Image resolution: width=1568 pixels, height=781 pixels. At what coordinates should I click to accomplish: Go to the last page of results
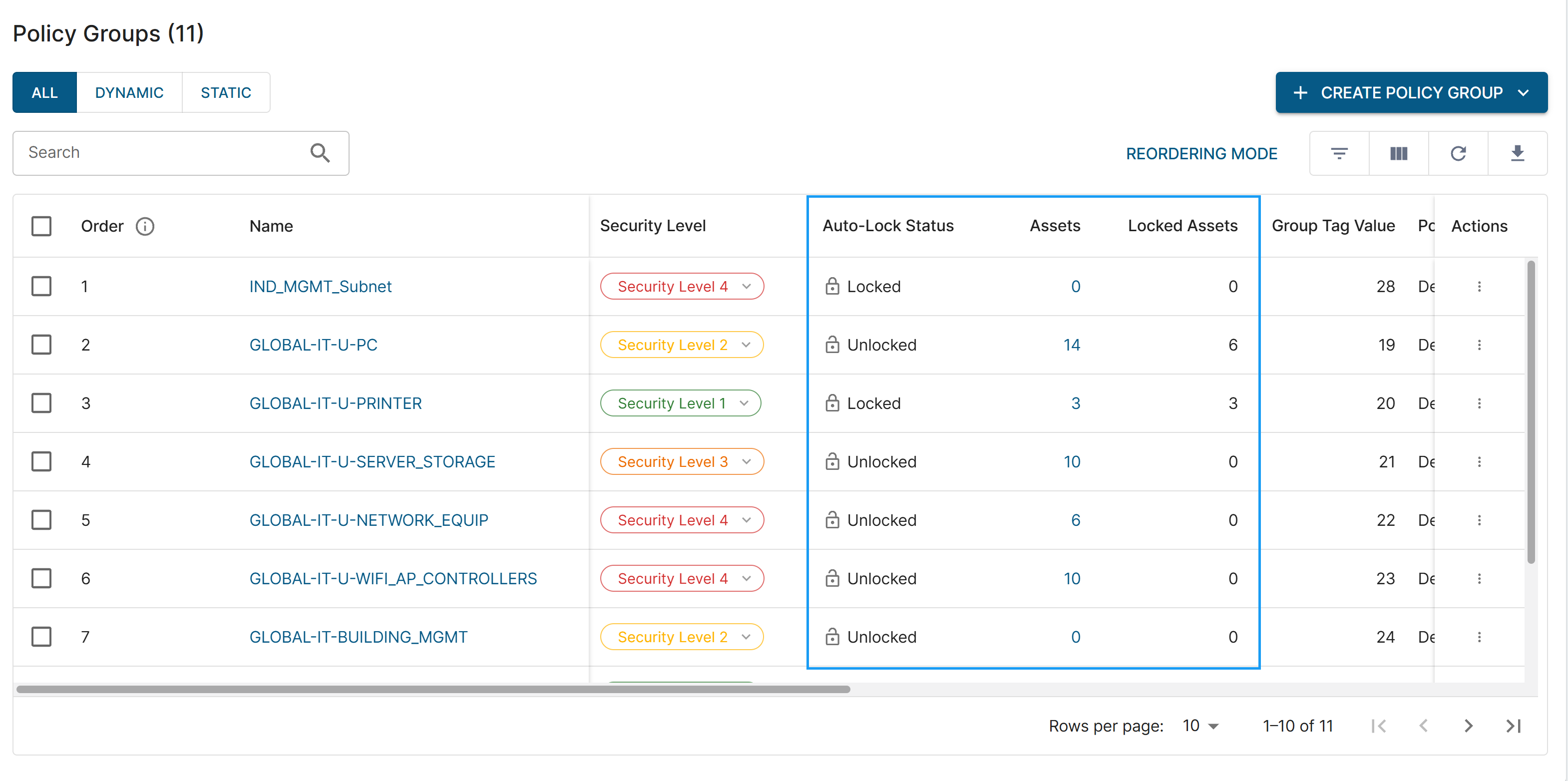(1513, 726)
